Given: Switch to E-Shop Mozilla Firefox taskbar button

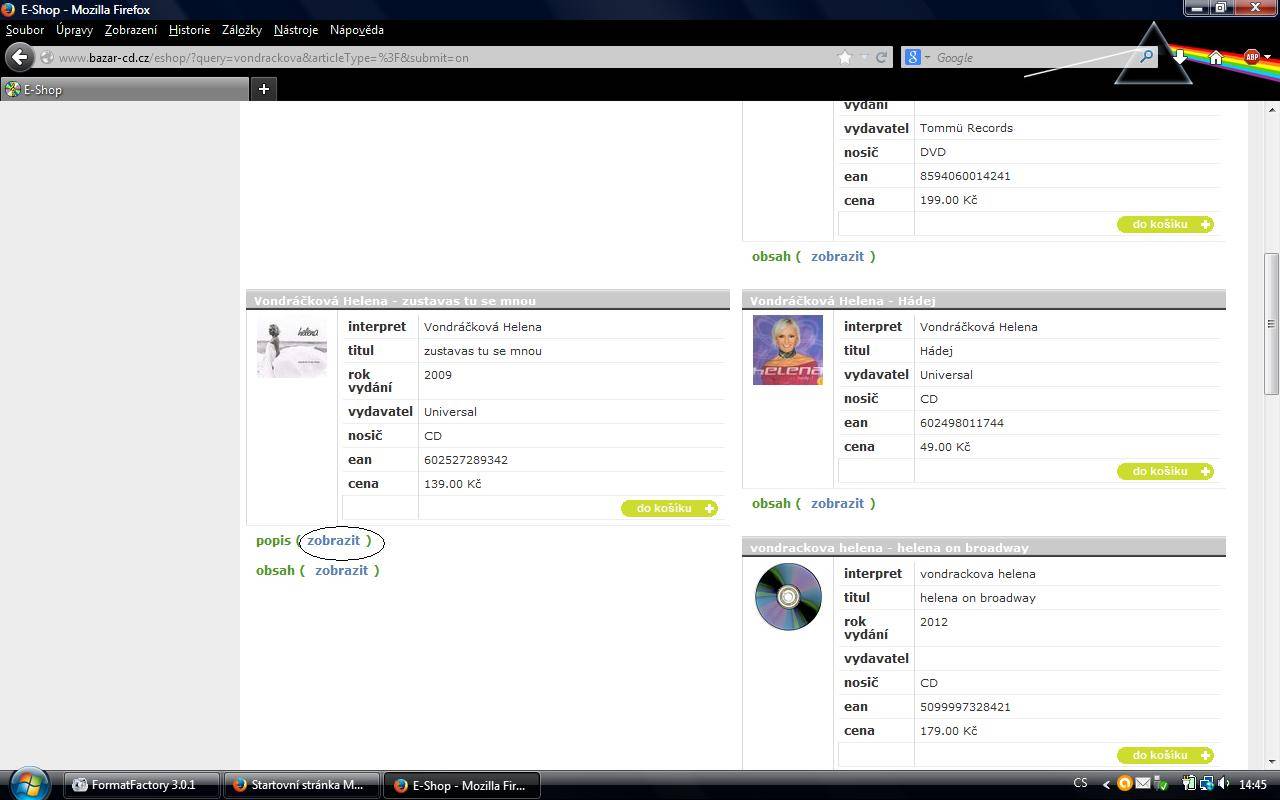Looking at the screenshot, I should coord(461,785).
